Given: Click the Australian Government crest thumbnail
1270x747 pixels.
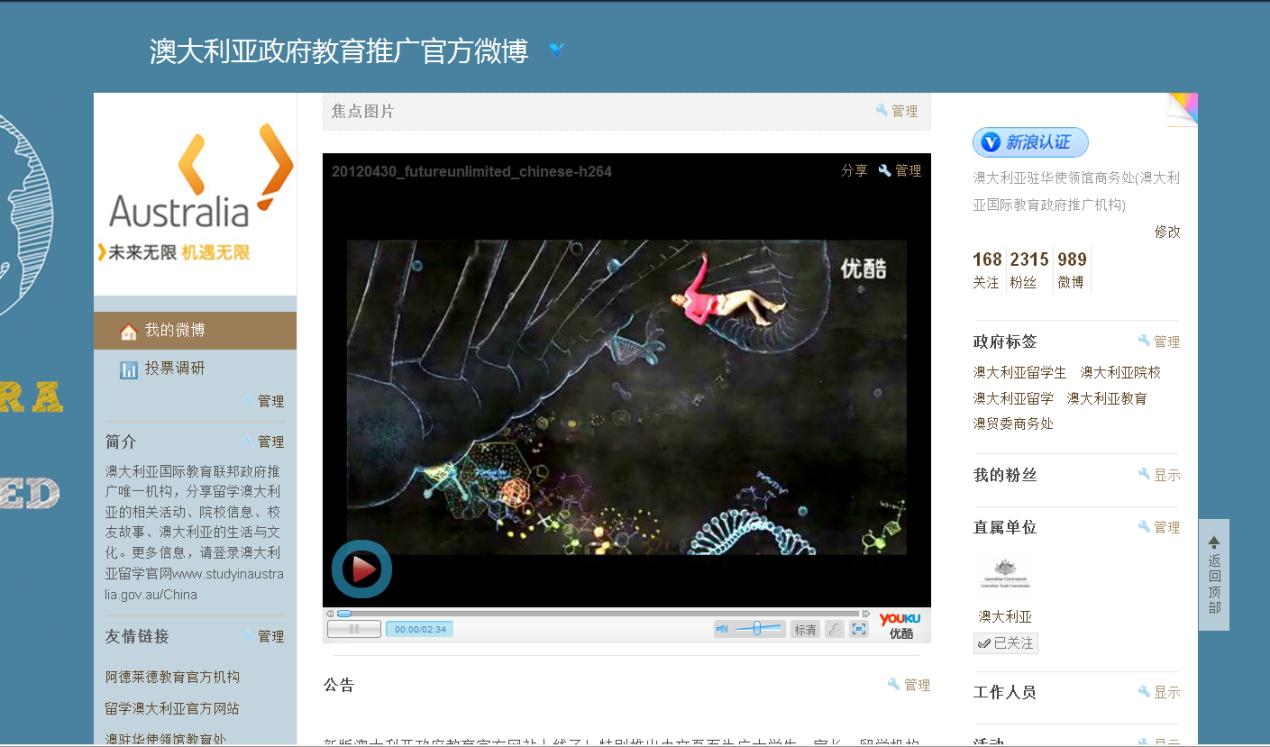Looking at the screenshot, I should click(1005, 574).
